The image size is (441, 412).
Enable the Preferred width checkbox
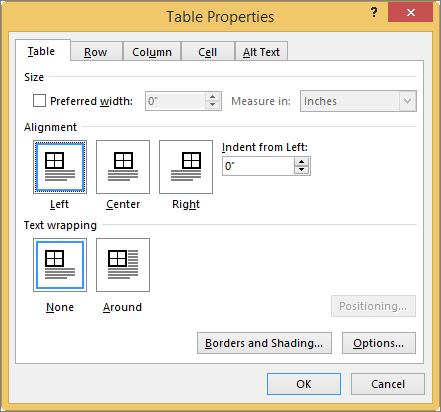click(x=39, y=101)
